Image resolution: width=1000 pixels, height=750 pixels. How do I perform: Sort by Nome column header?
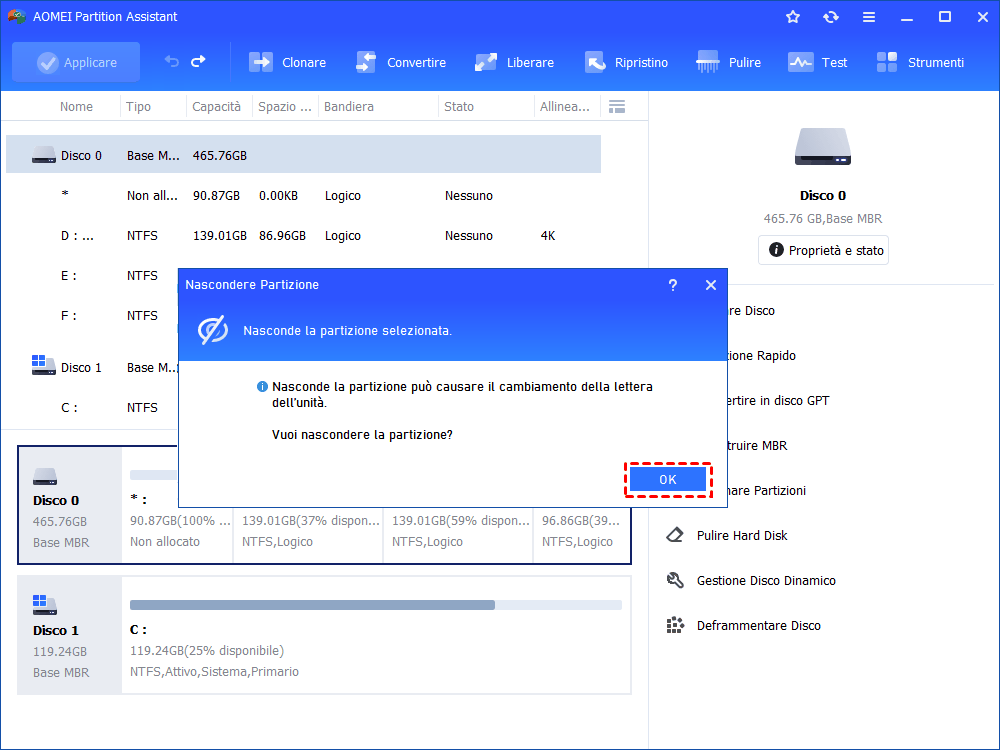point(76,107)
